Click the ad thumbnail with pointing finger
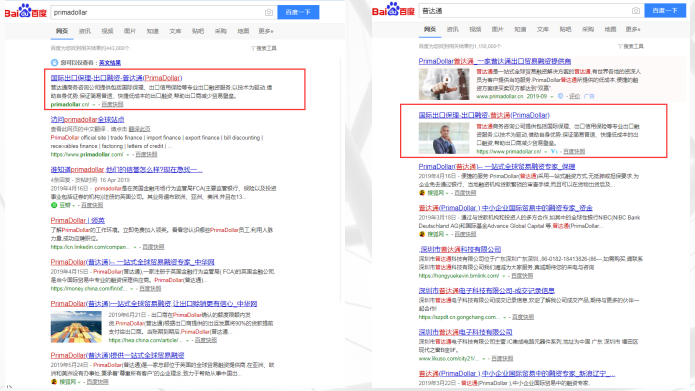 pyautogui.click(x=444, y=84)
